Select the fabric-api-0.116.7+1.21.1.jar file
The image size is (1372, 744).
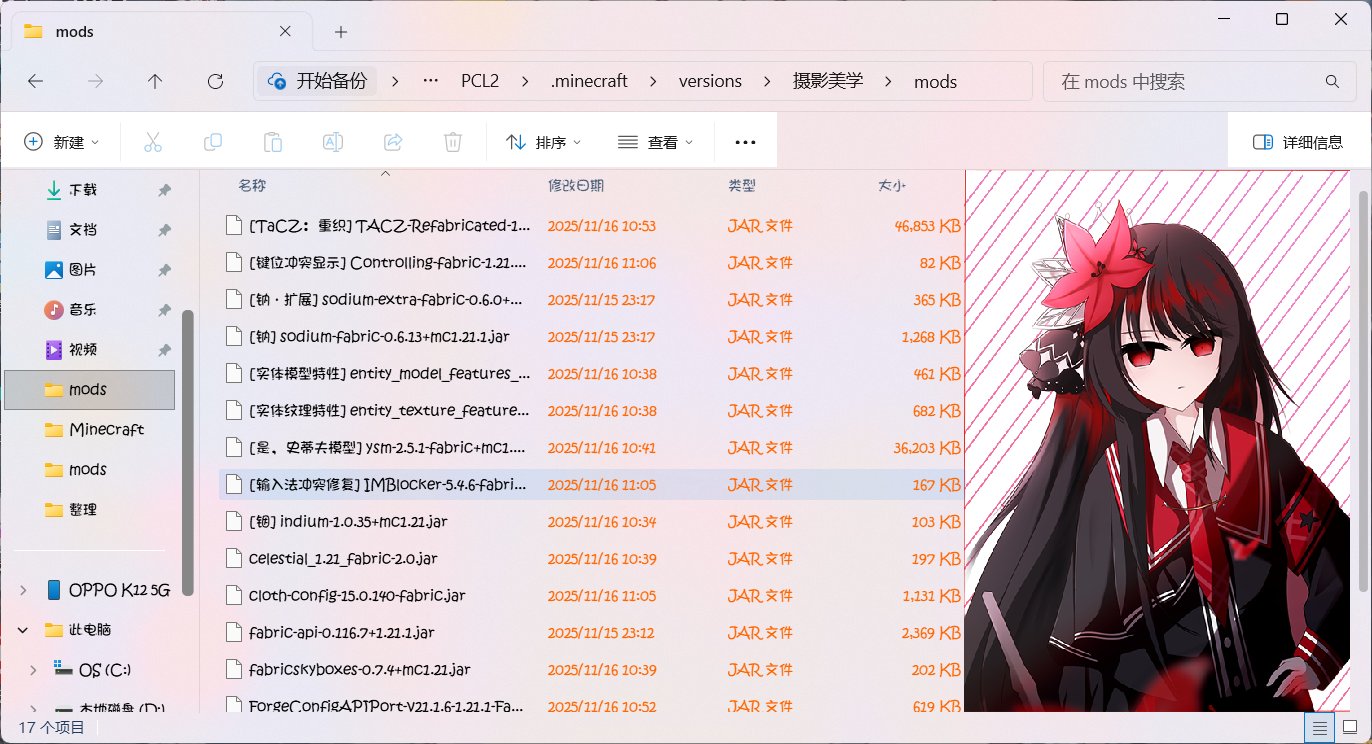pyautogui.click(x=341, y=632)
